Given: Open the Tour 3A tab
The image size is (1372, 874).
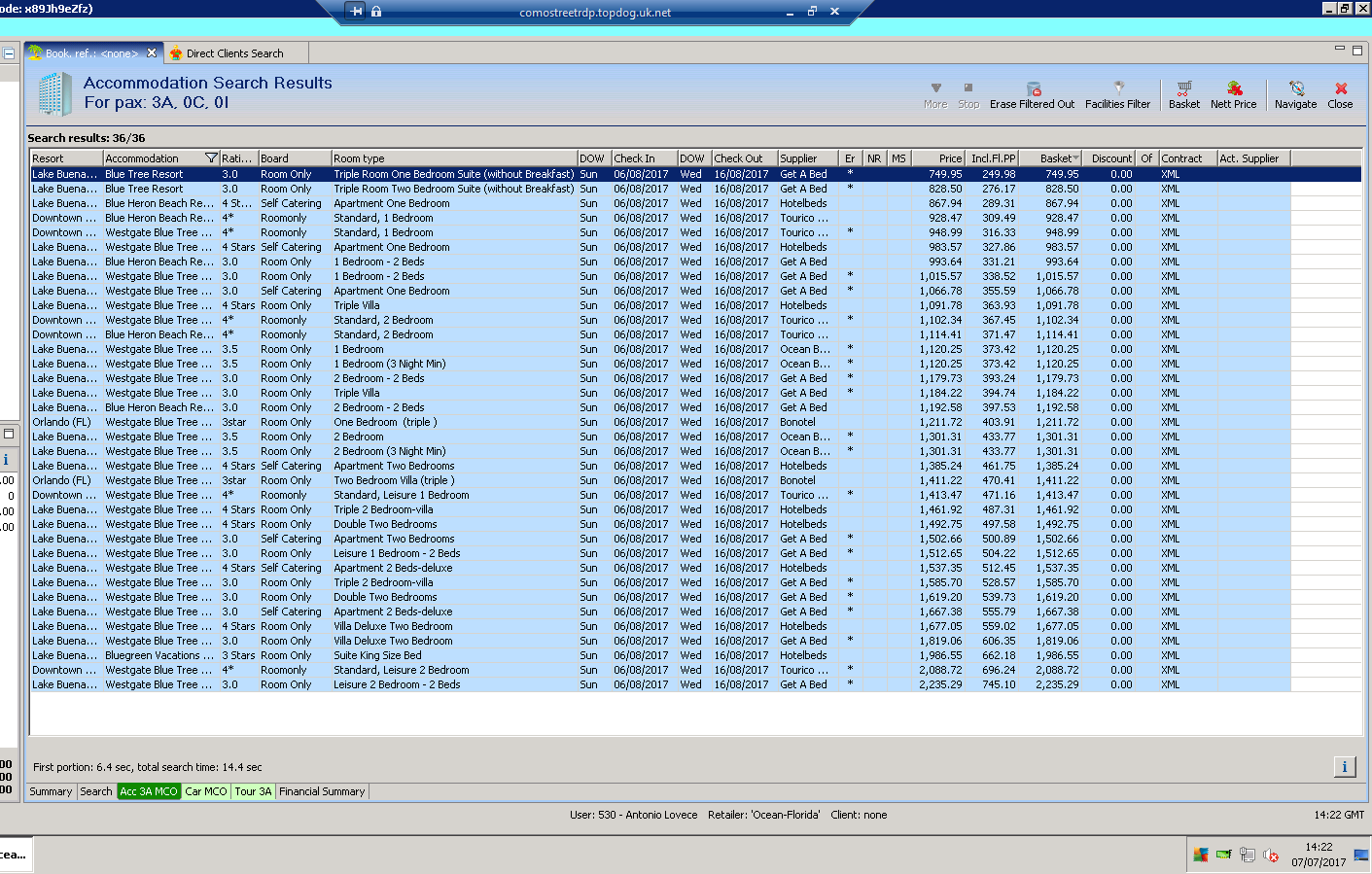Looking at the screenshot, I should click(253, 791).
